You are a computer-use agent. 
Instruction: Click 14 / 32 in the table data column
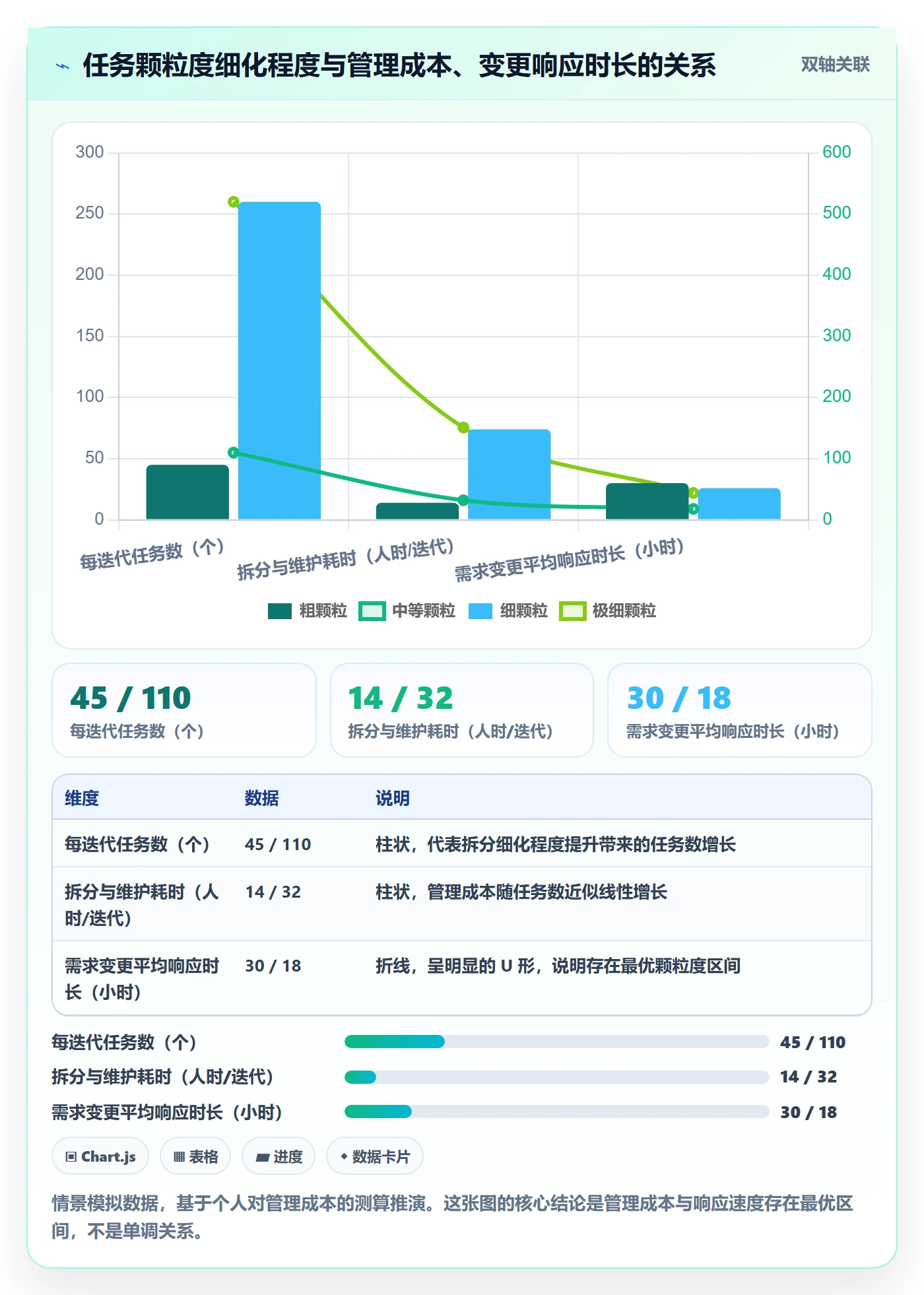[x=273, y=892]
